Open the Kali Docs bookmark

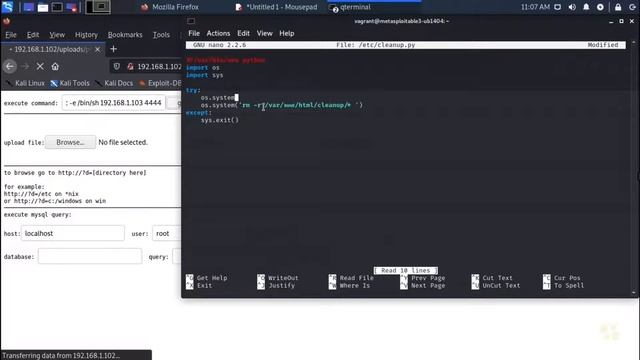(114, 83)
